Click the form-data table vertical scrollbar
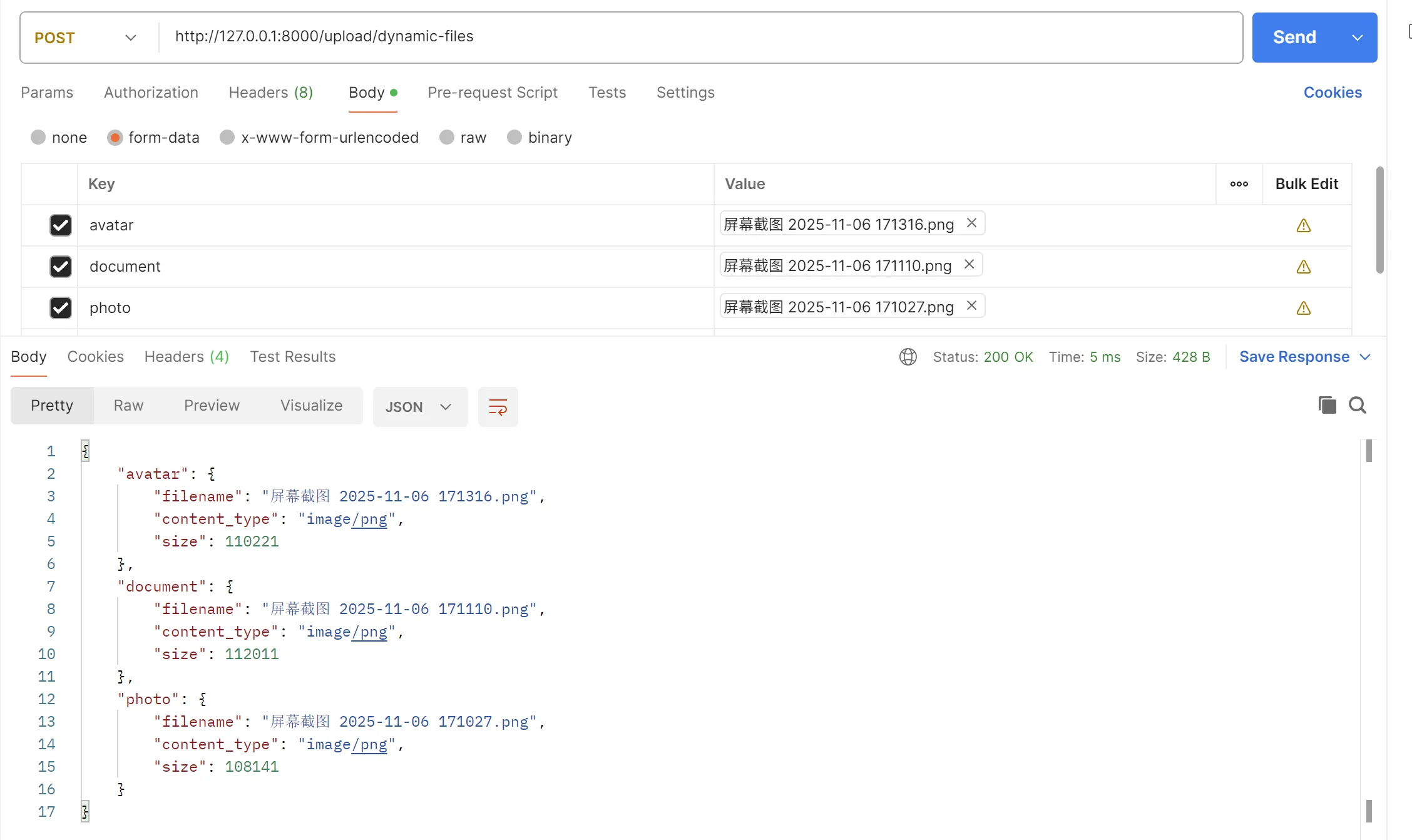 click(1379, 220)
